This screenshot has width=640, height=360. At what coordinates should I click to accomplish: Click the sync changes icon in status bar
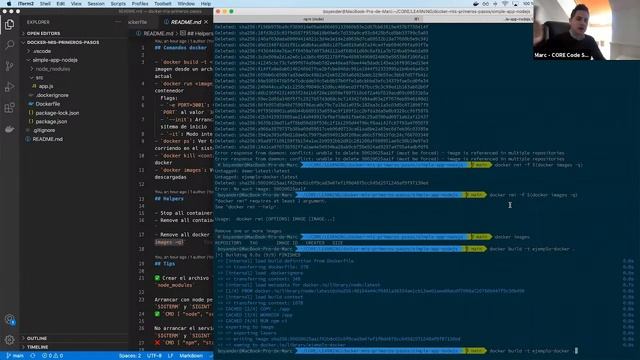[33, 356]
